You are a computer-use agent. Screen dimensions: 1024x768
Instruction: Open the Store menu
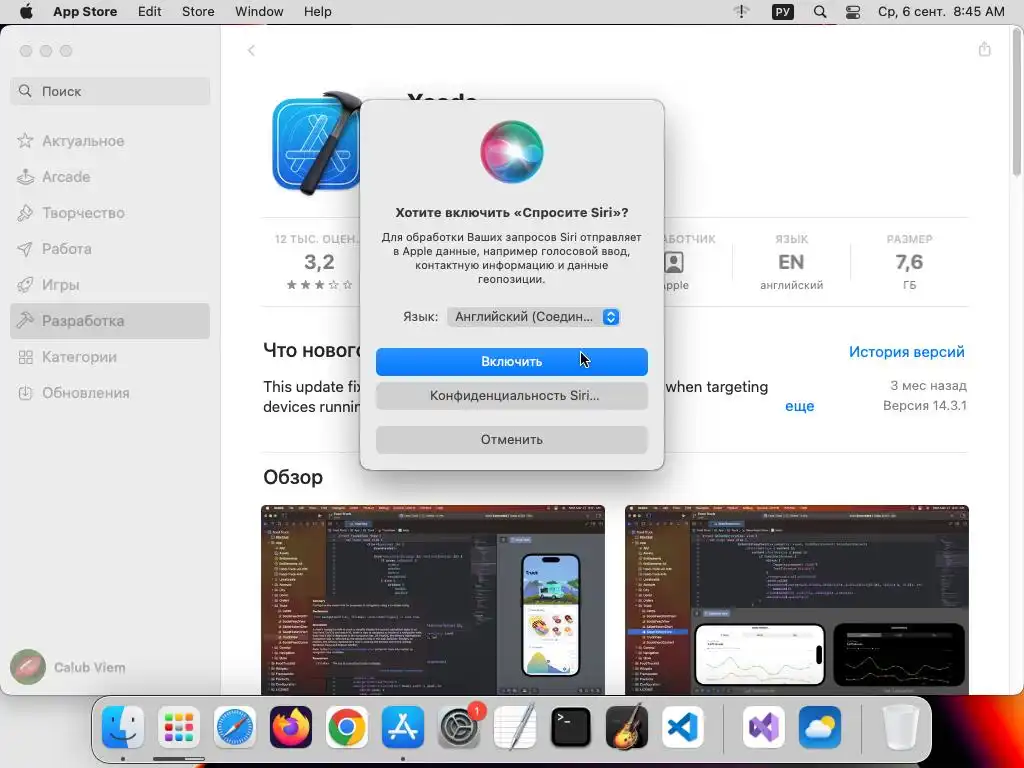pyautogui.click(x=198, y=12)
